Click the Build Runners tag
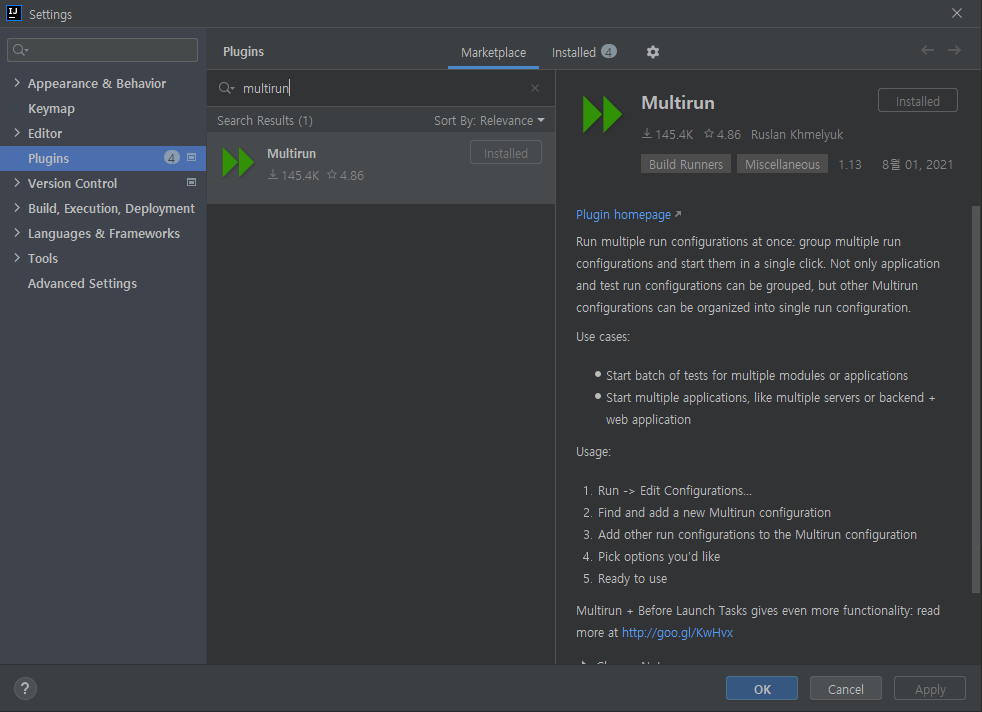982x712 pixels. coord(686,164)
